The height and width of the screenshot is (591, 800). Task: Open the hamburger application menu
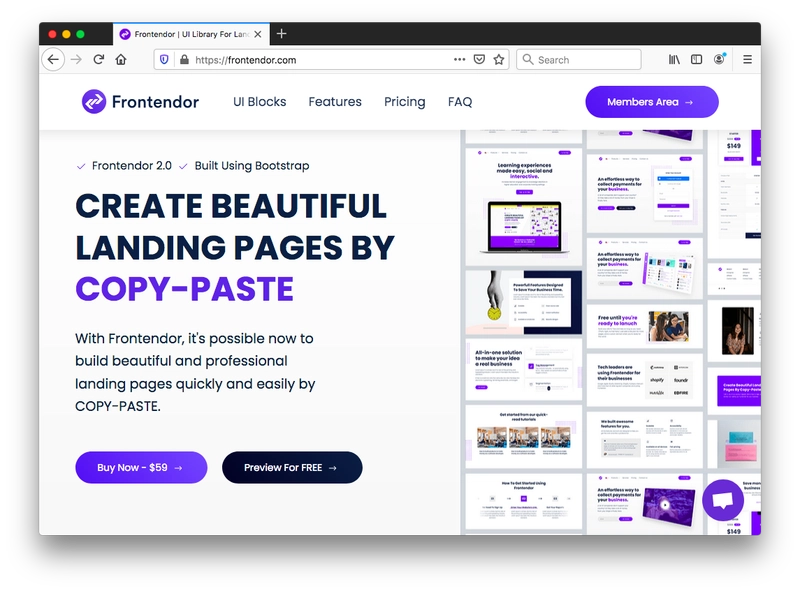point(747,60)
